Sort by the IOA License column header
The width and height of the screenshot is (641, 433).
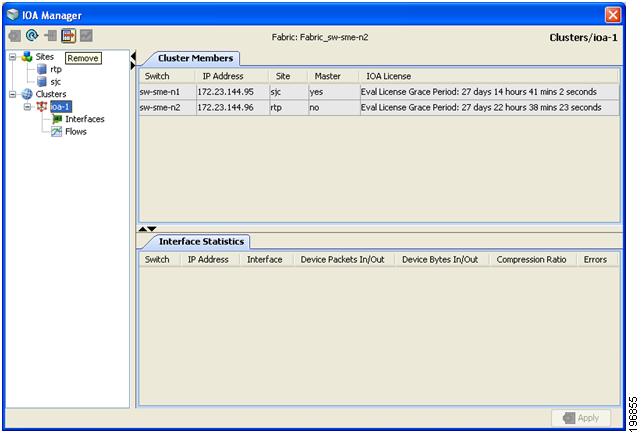point(489,76)
